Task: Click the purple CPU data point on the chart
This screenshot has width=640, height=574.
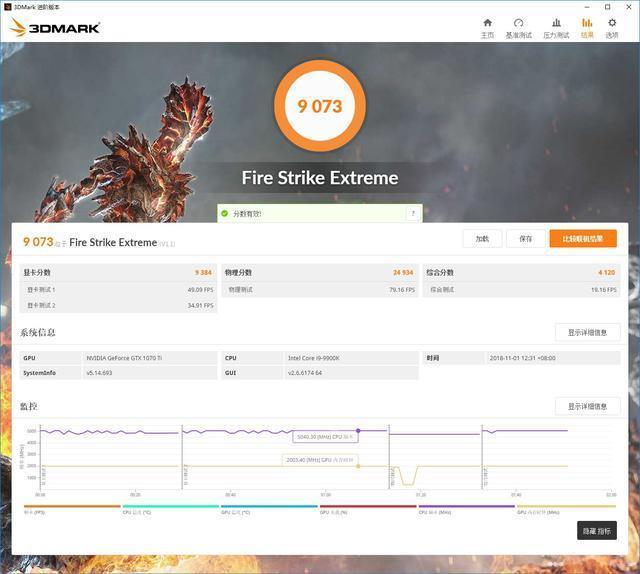Action: tap(358, 431)
